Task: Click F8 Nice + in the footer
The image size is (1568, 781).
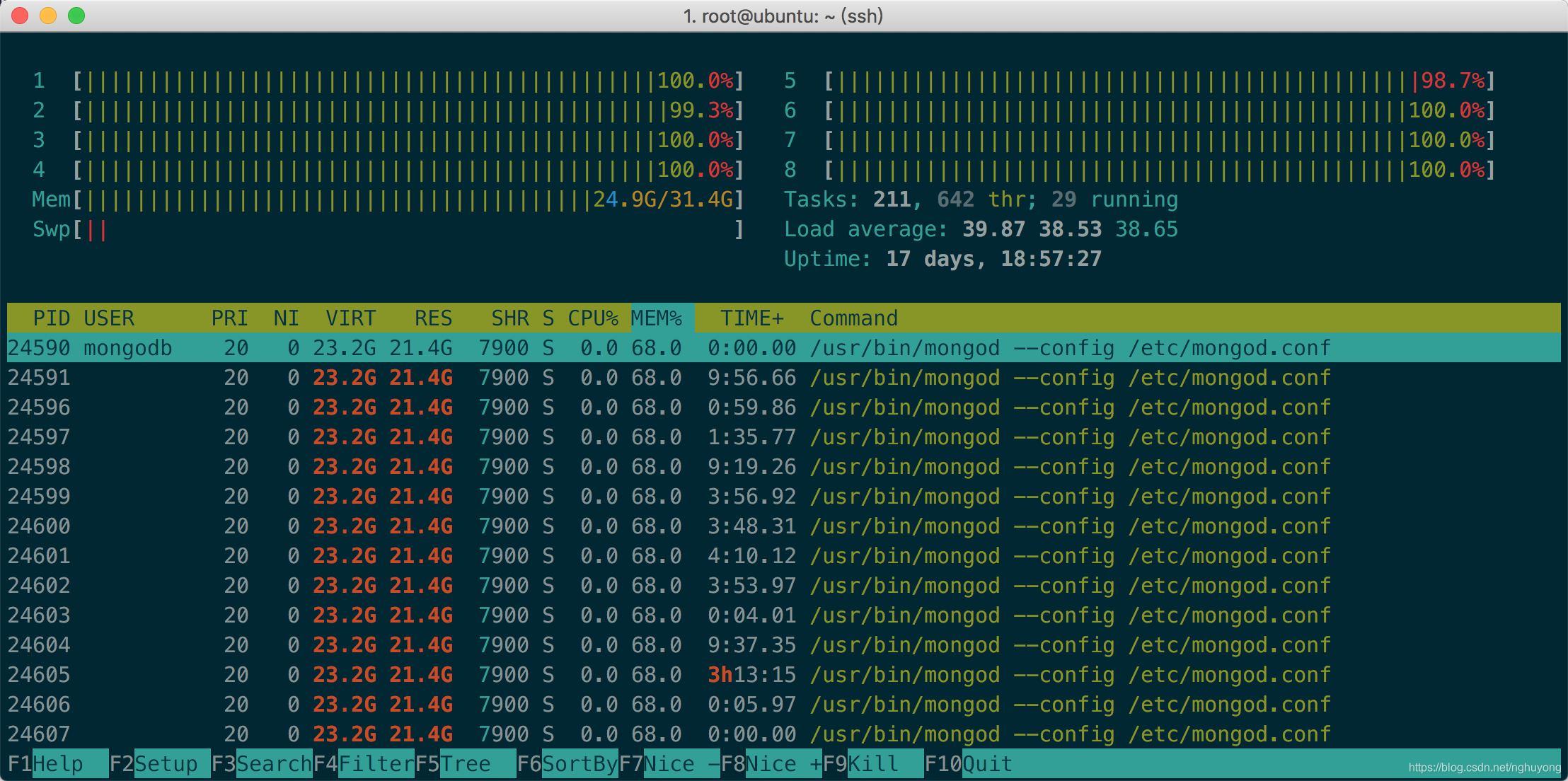Action: tap(771, 764)
